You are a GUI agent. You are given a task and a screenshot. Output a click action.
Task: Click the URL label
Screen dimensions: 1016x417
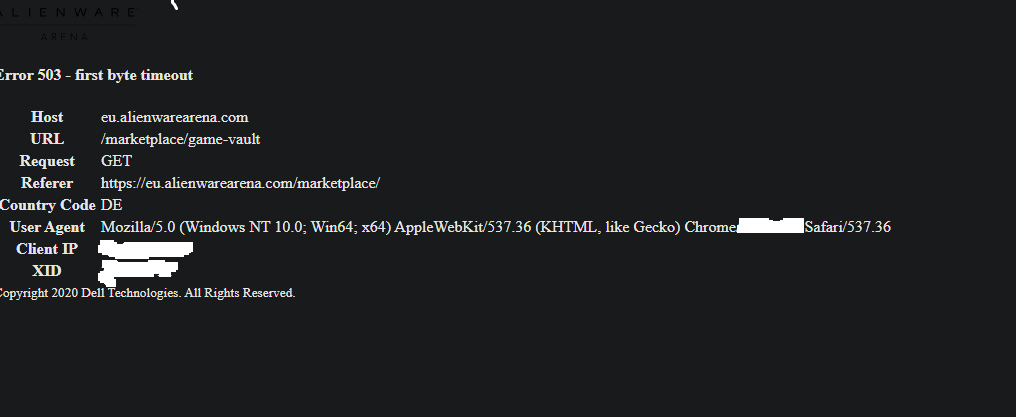tap(47, 139)
